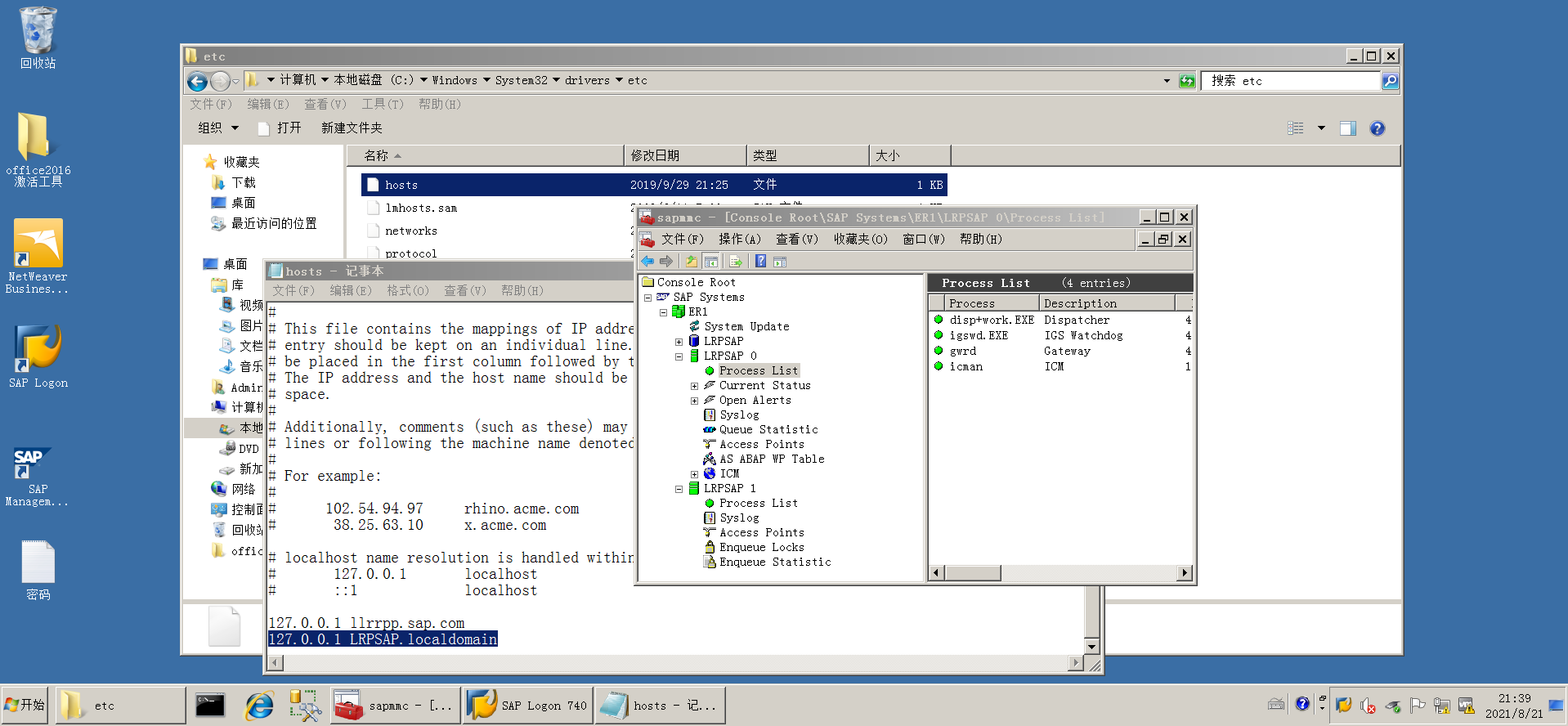This screenshot has width=1568, height=726.
Task: Click the Process column header
Action: pos(992,303)
